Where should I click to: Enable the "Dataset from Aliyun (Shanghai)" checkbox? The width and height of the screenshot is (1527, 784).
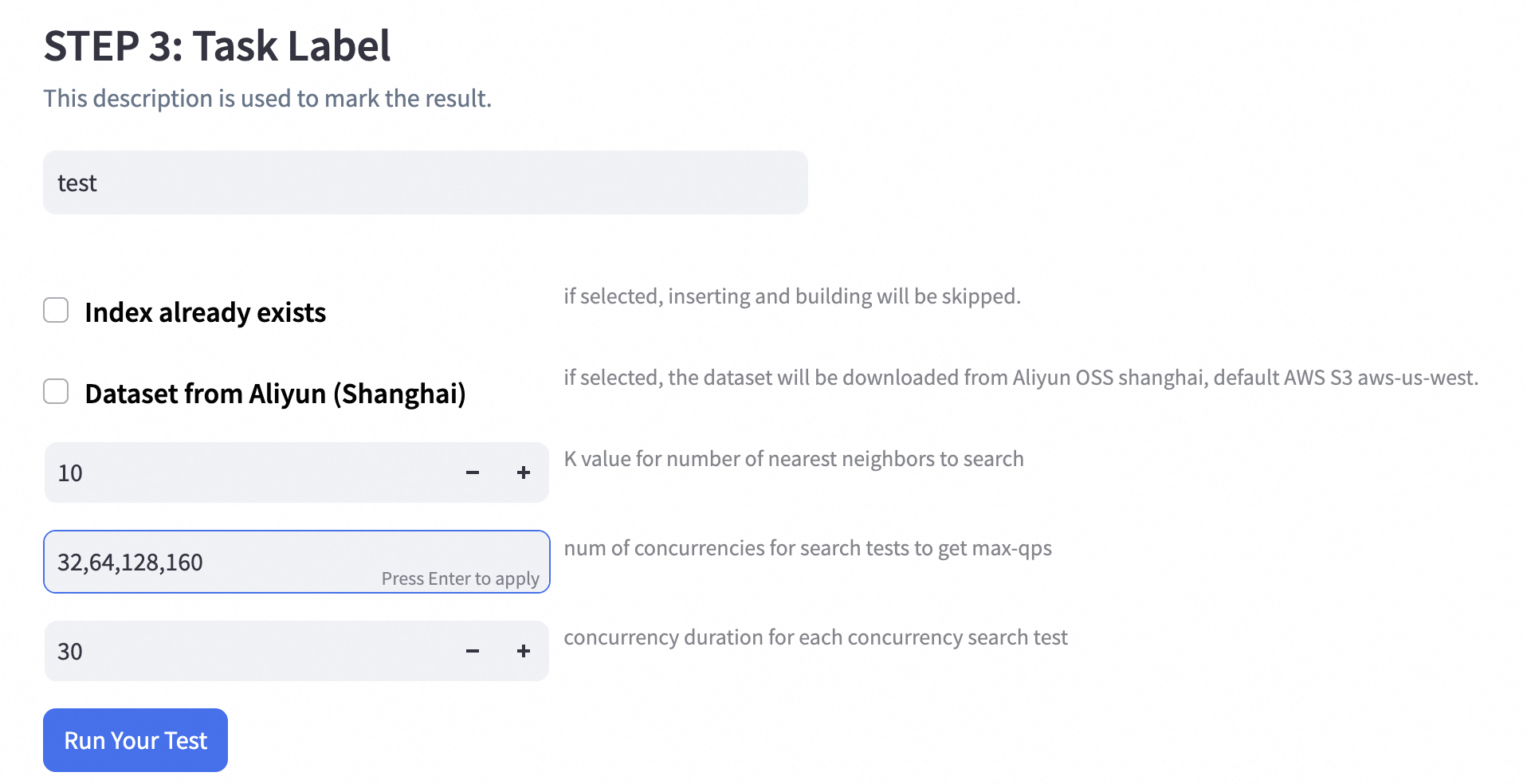point(56,391)
